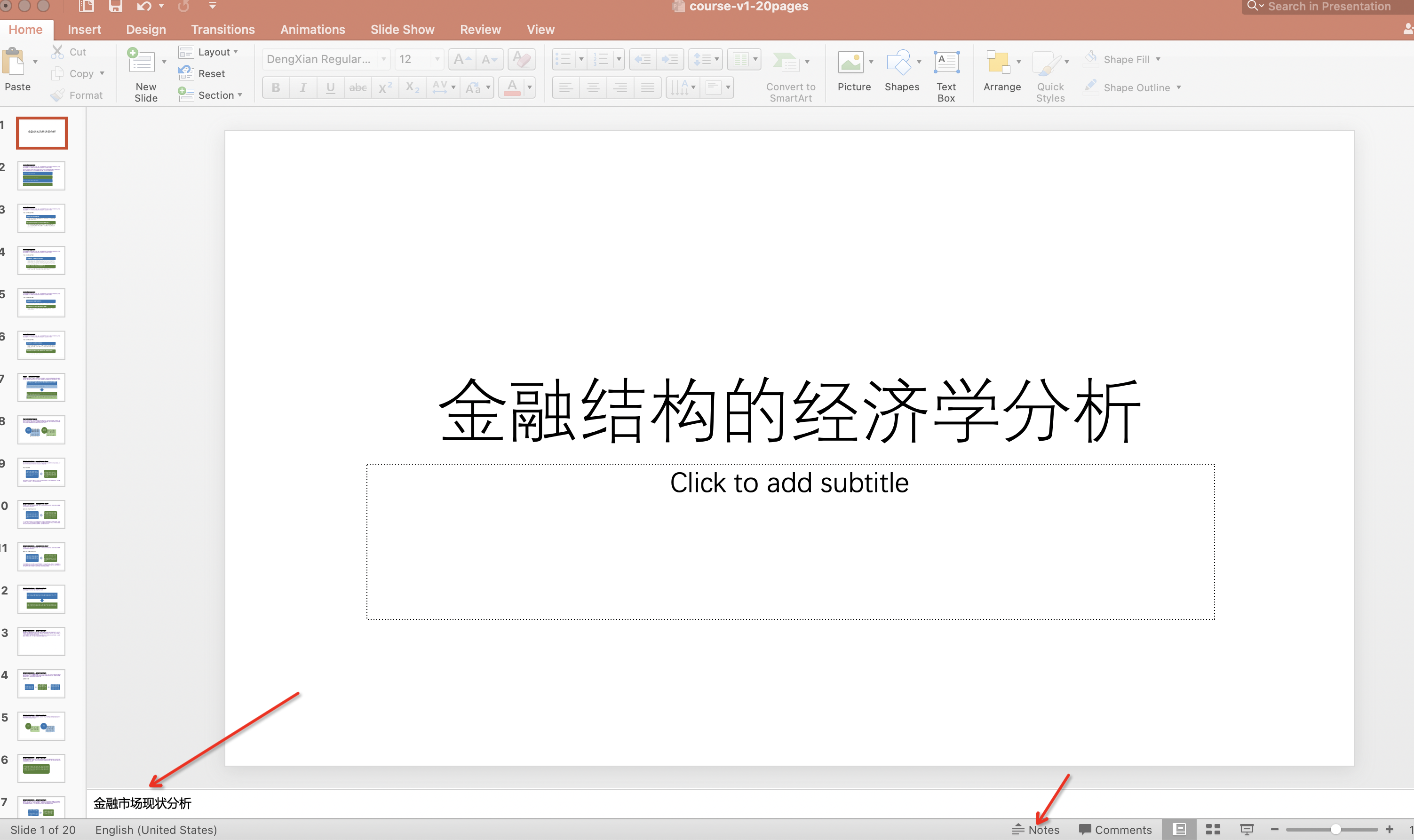This screenshot has height=840, width=1414.
Task: Toggle the Comments pane
Action: (1115, 829)
